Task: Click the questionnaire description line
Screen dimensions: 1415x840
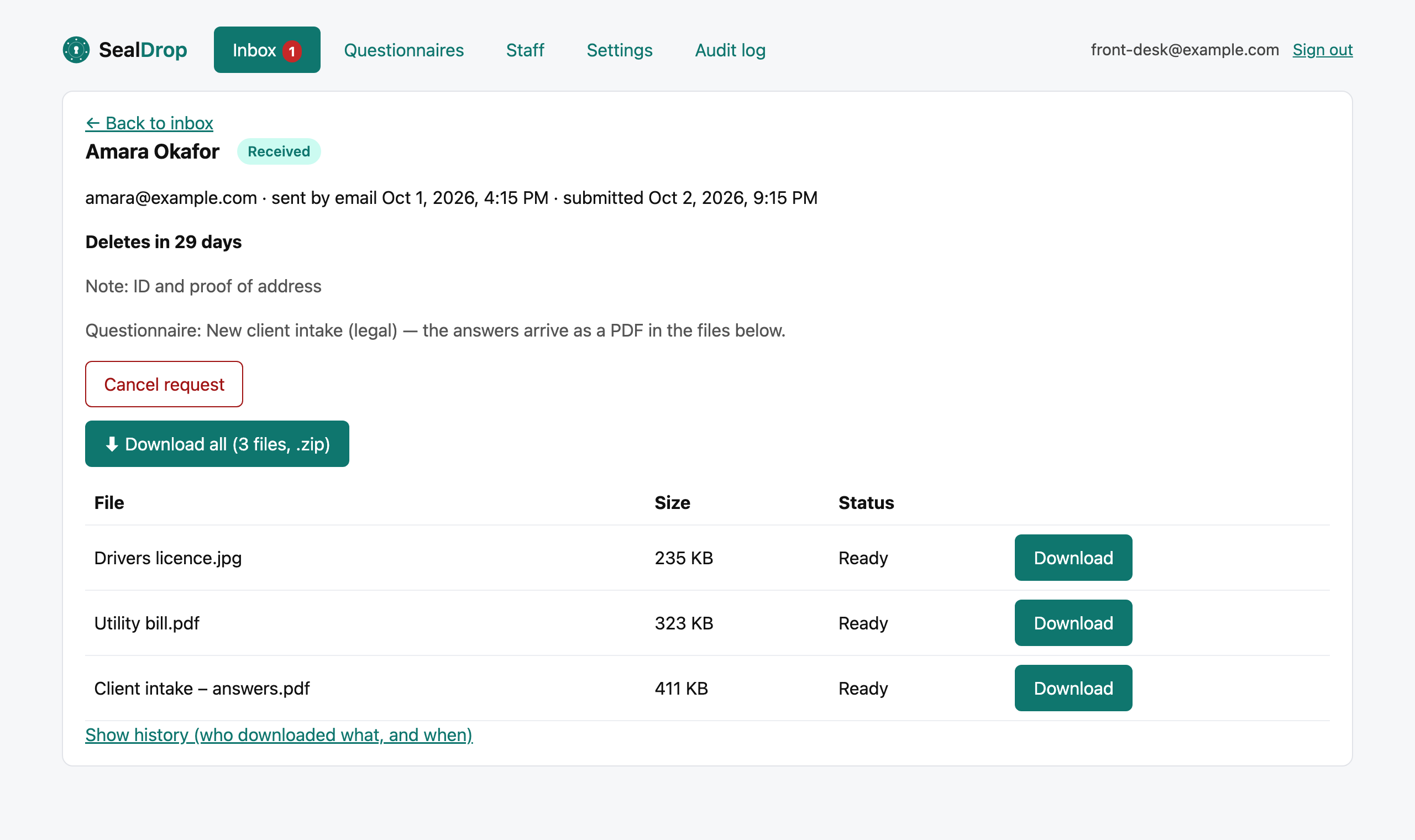Action: click(434, 330)
